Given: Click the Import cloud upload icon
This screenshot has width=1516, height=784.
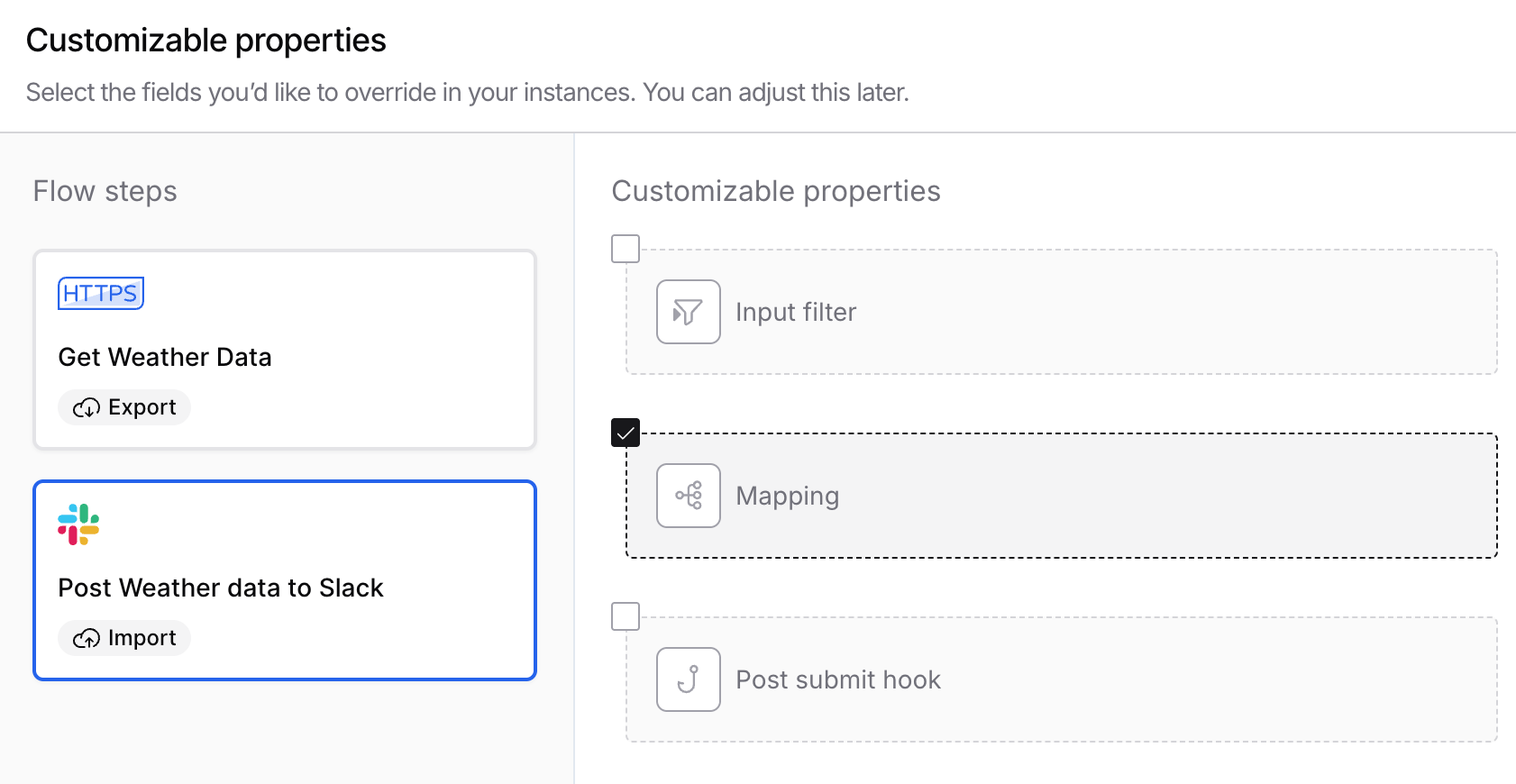Looking at the screenshot, I should [x=87, y=638].
